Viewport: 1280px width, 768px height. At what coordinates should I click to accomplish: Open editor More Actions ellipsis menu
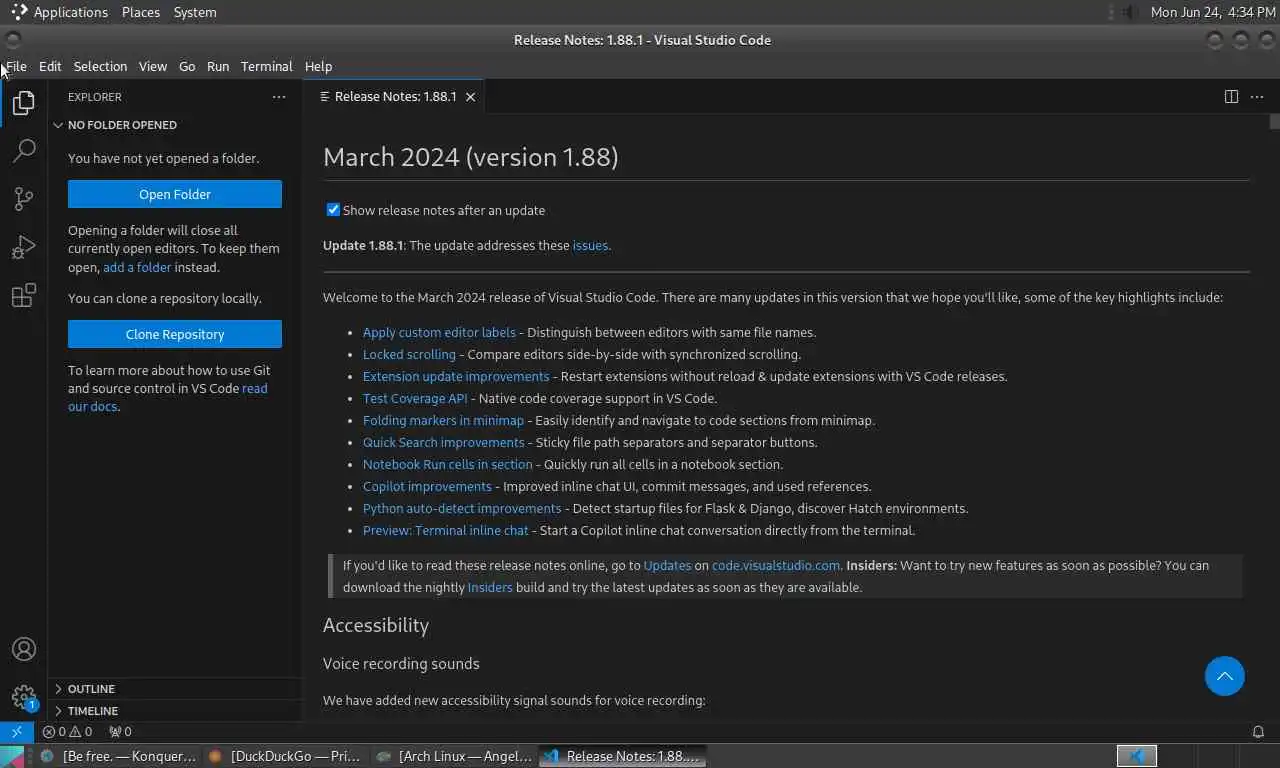pyautogui.click(x=1257, y=97)
